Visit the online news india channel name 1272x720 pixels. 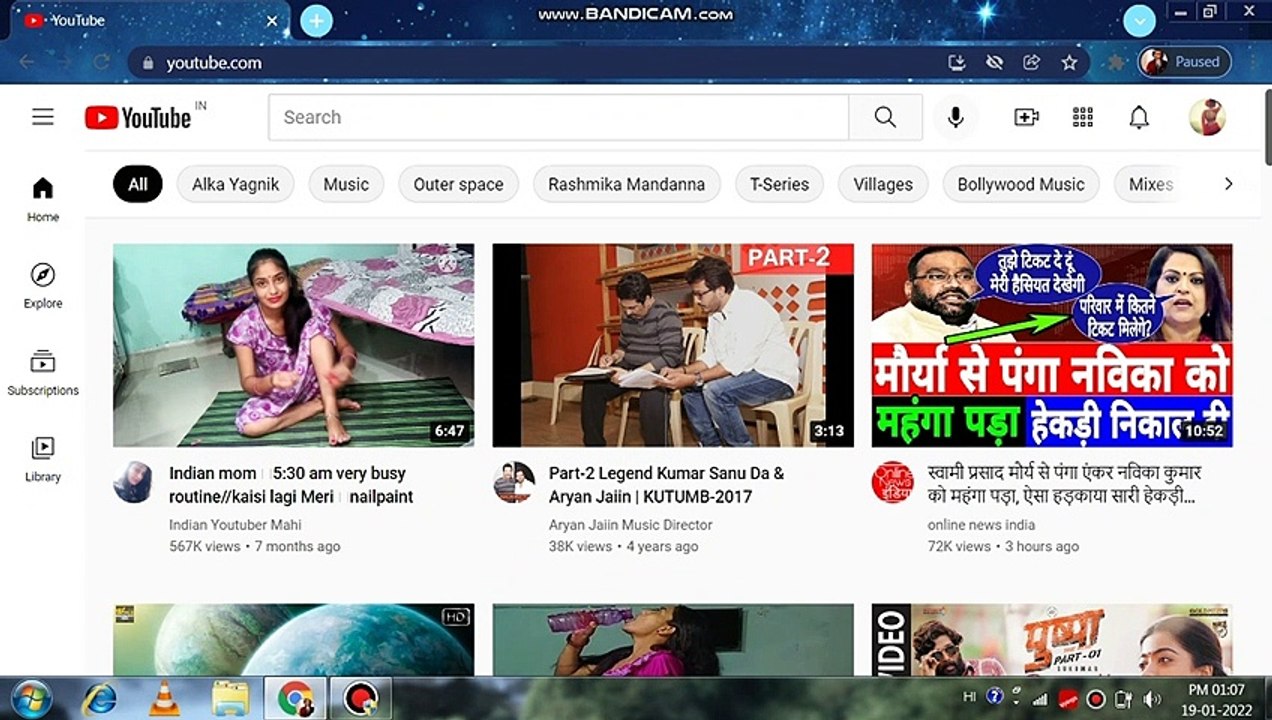[x=981, y=525]
